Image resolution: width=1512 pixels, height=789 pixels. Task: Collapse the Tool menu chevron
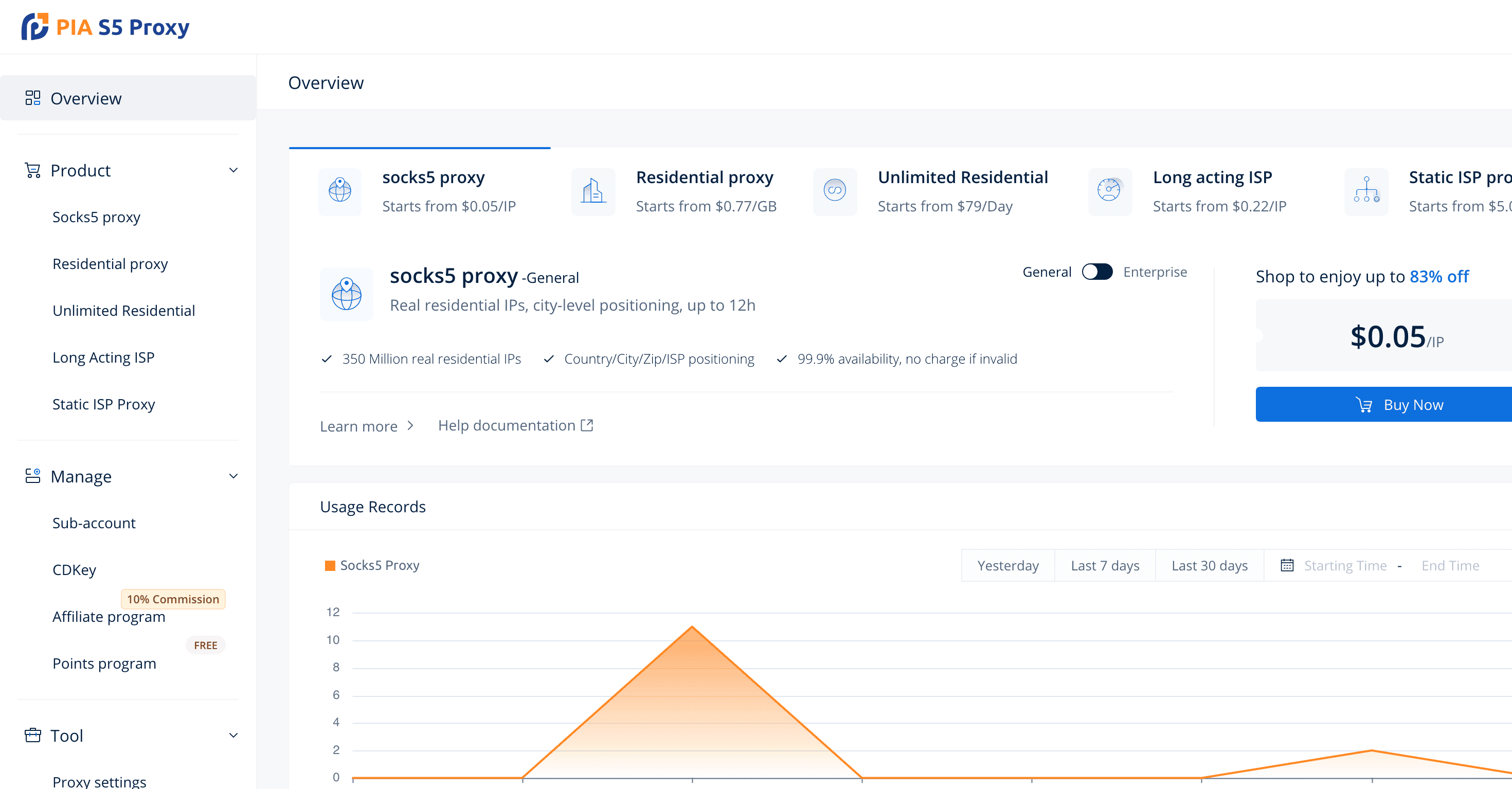pyautogui.click(x=233, y=735)
